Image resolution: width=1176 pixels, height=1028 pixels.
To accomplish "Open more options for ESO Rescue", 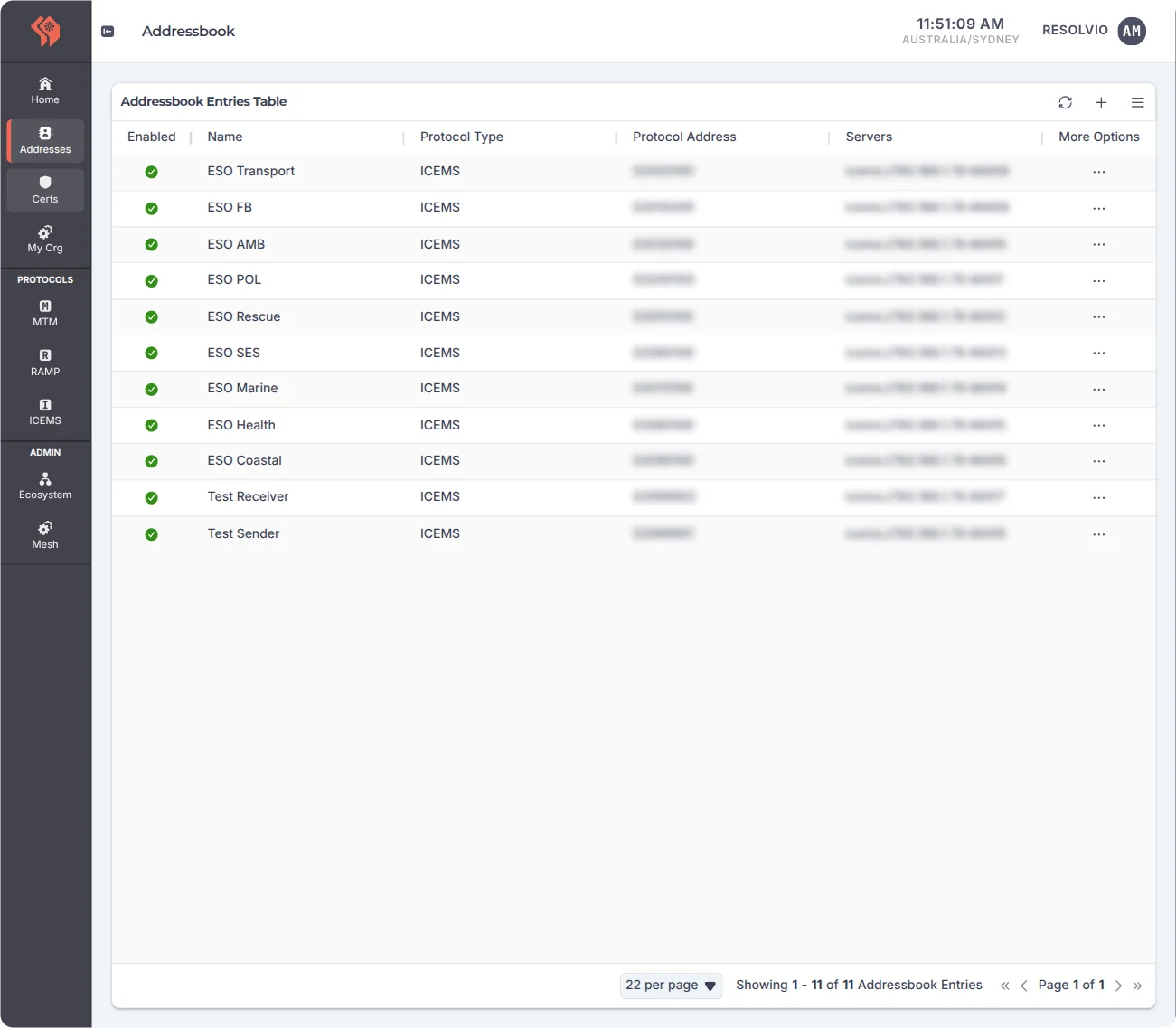I will (x=1099, y=316).
